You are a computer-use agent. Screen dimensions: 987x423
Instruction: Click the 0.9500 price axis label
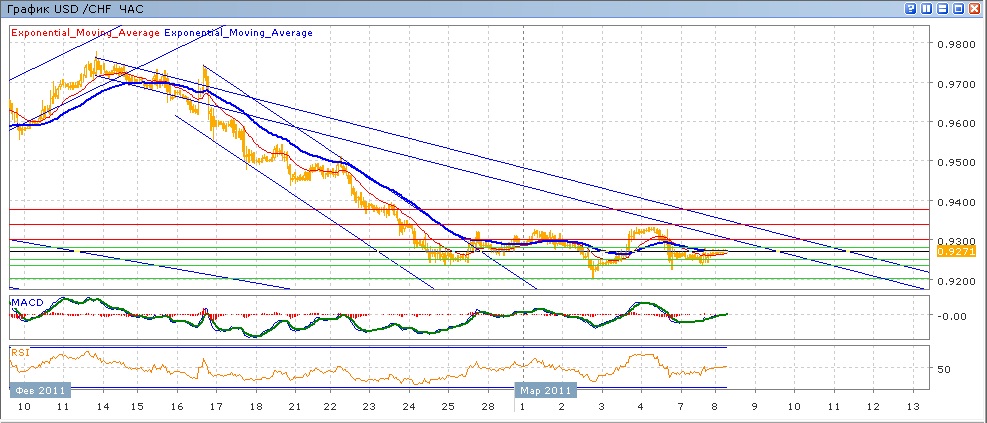(952, 162)
